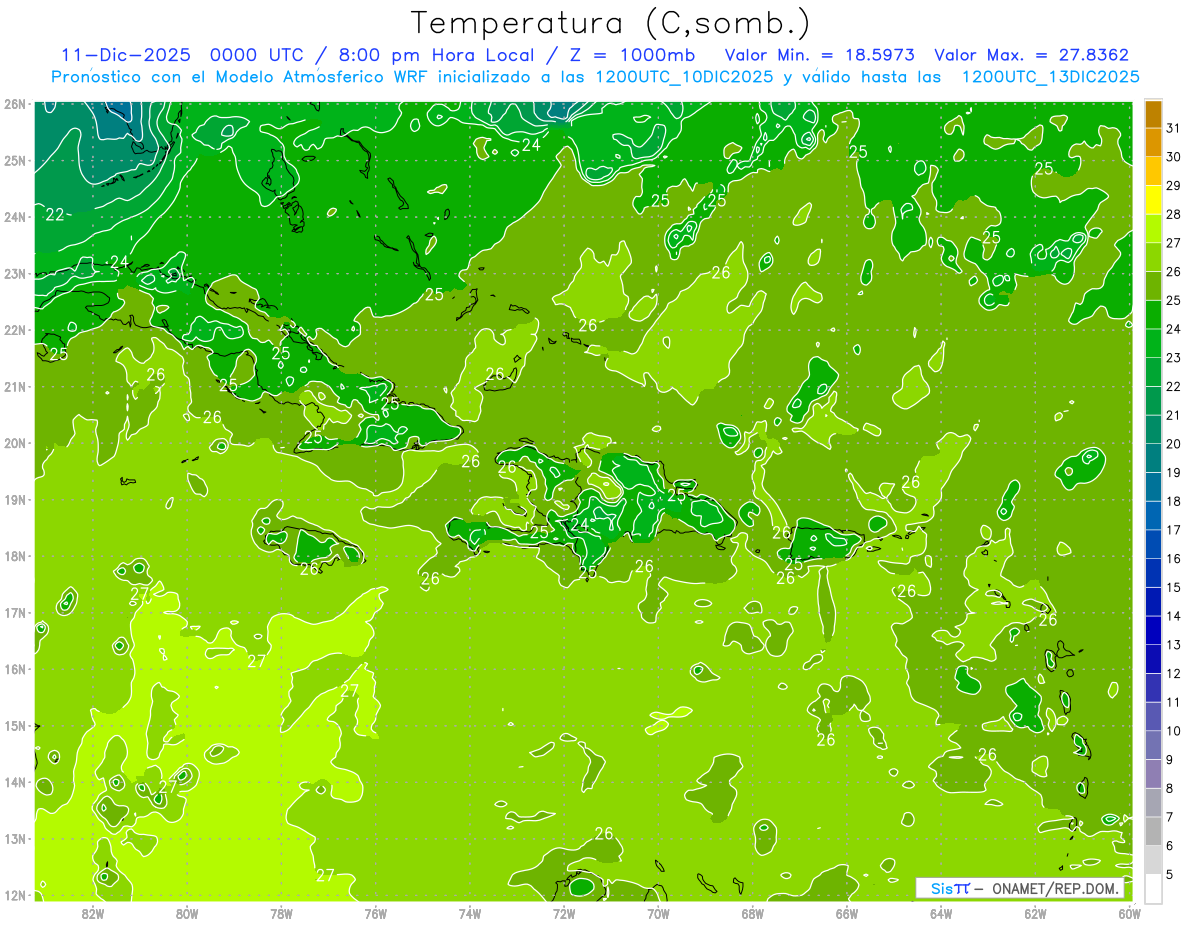
Task: Click the latitude axis label "24N"
Action: [15, 217]
